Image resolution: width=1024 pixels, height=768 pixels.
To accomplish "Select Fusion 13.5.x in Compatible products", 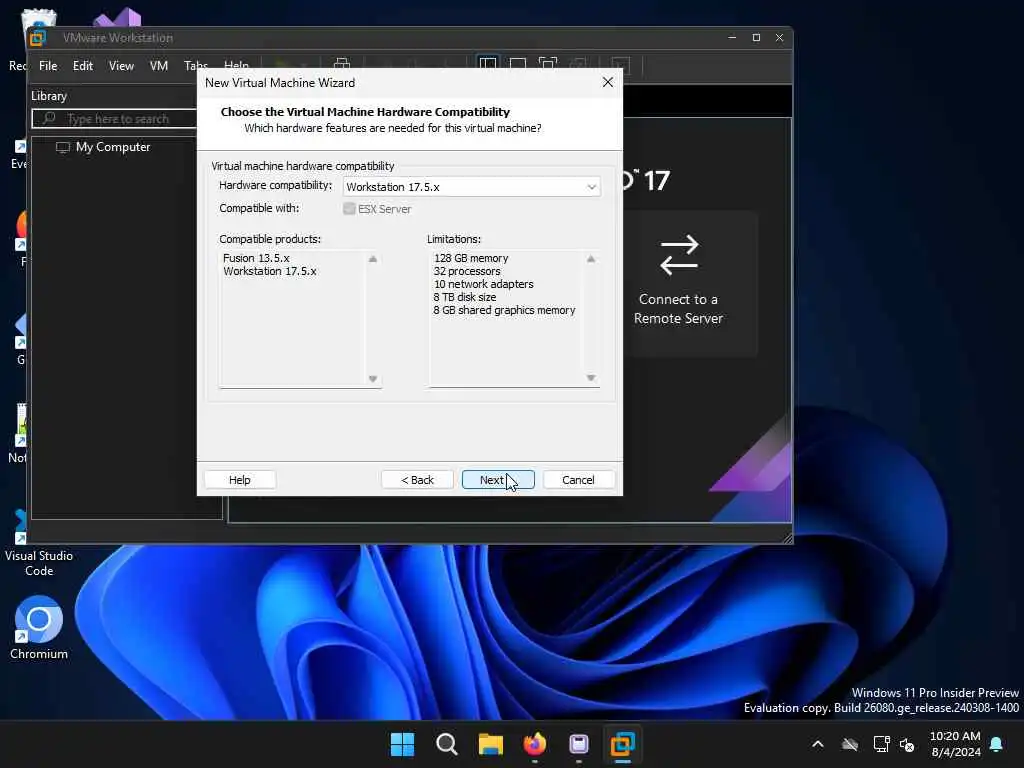I will tap(256, 258).
